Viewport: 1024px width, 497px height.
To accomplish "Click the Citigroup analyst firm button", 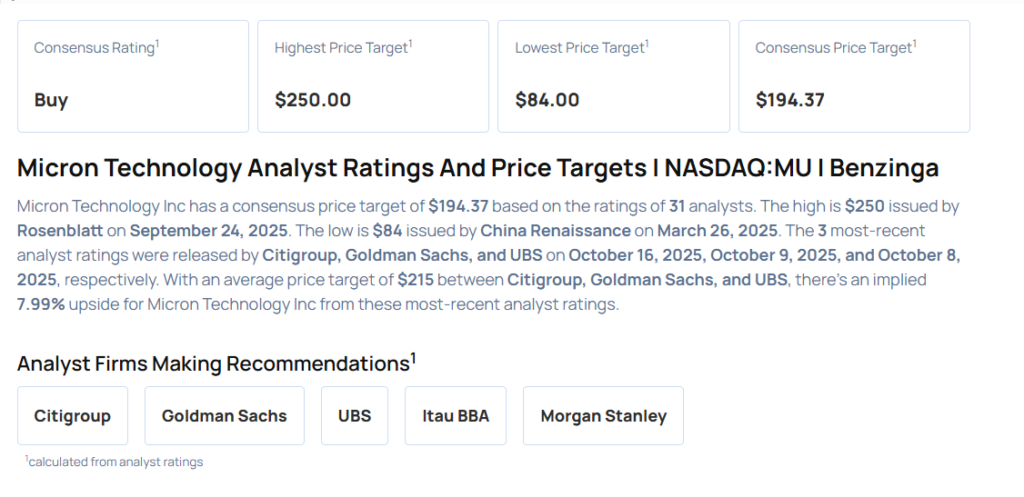I will tap(72, 416).
